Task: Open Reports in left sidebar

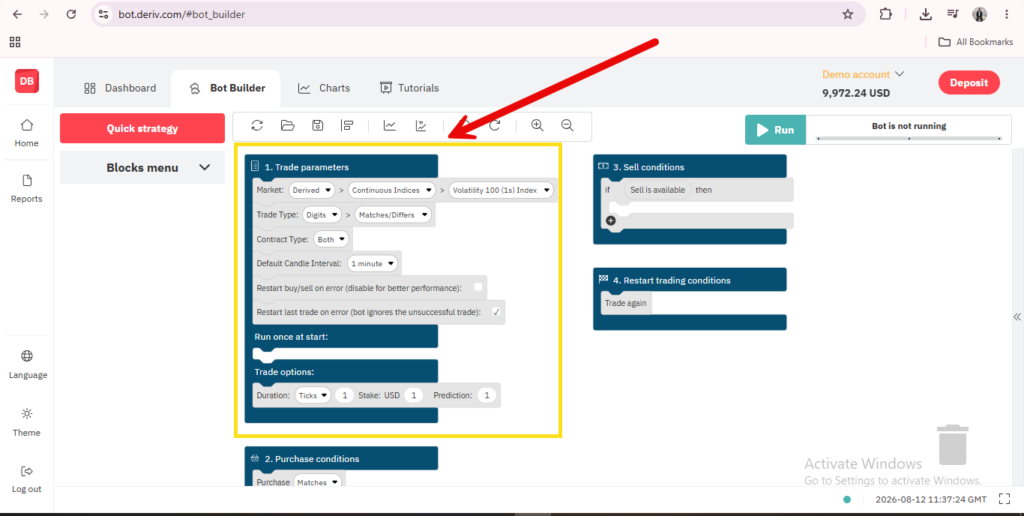Action: pos(27,189)
